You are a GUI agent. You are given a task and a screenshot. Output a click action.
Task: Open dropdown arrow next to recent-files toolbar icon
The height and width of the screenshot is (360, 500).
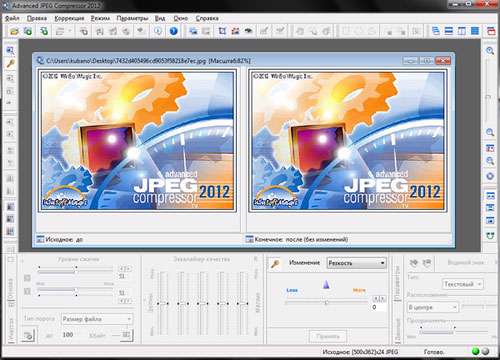[x=70, y=31]
